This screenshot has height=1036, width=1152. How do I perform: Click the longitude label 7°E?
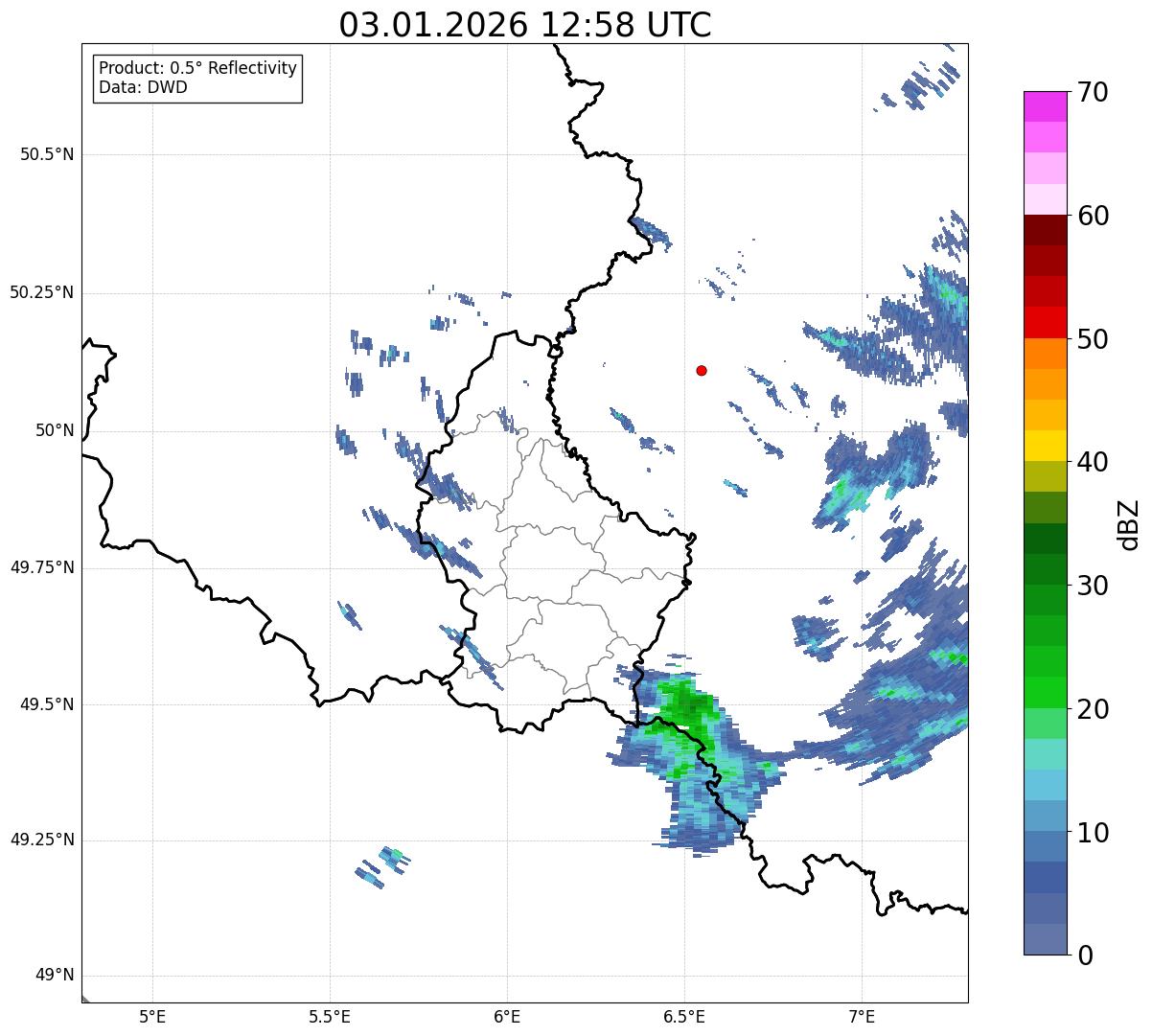(x=862, y=1016)
